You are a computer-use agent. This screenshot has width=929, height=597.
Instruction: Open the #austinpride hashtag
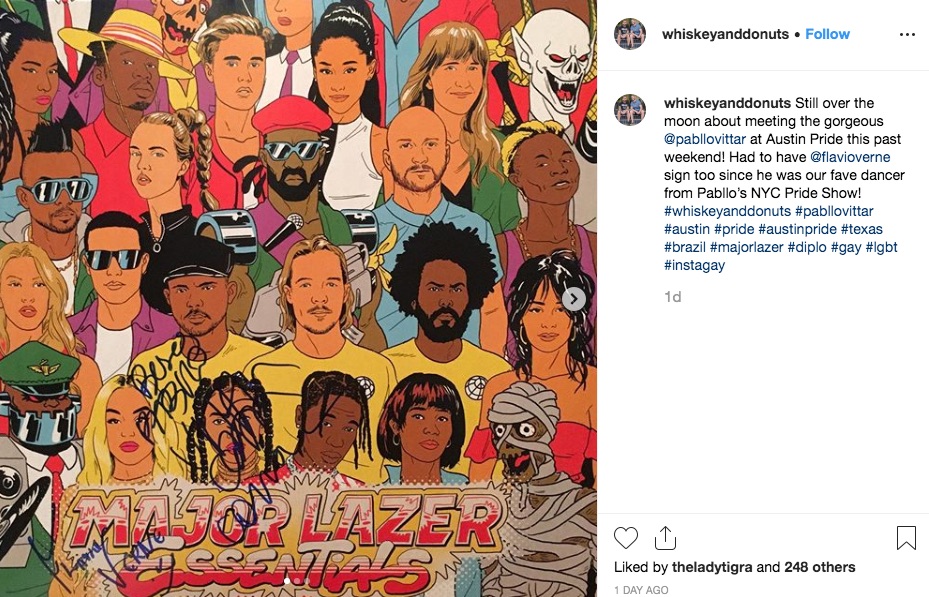coord(797,229)
